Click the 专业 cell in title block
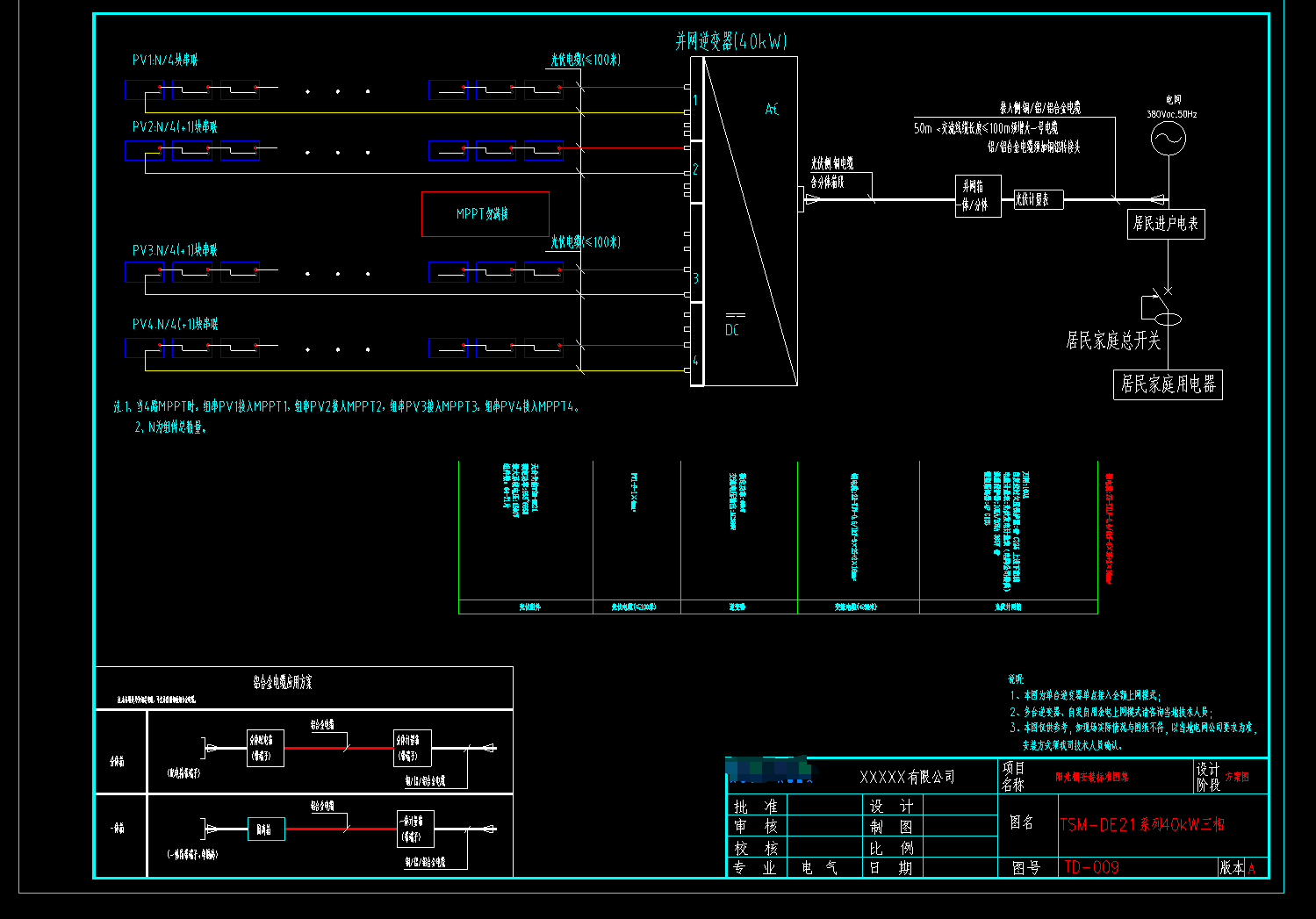The image size is (1316, 919). coord(757,867)
